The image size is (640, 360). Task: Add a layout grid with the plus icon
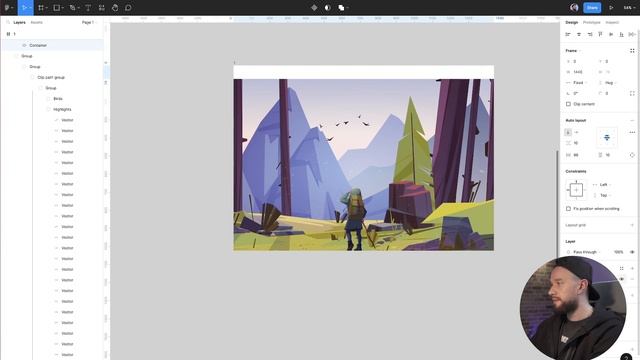(x=632, y=225)
